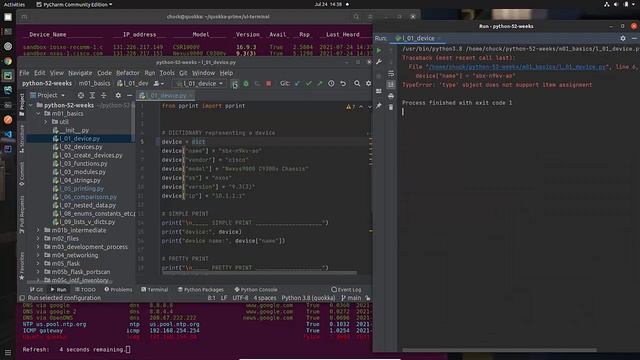Hide the Project panel with minus icon

[129, 95]
